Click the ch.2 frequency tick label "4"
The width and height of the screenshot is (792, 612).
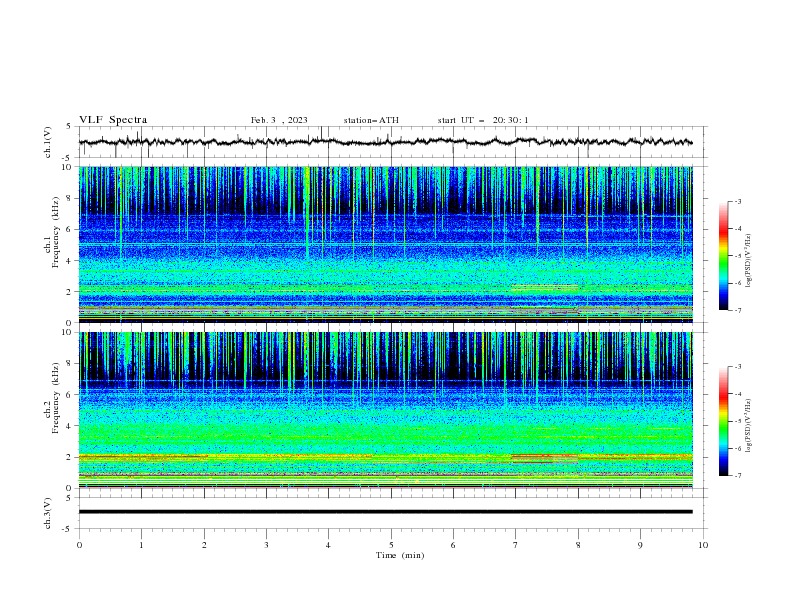(x=69, y=426)
